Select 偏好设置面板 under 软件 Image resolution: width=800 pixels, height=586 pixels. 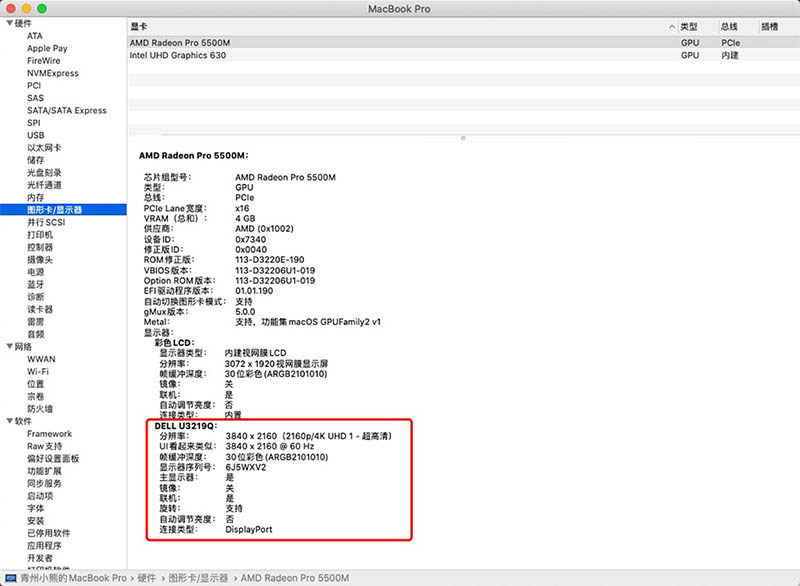53,458
